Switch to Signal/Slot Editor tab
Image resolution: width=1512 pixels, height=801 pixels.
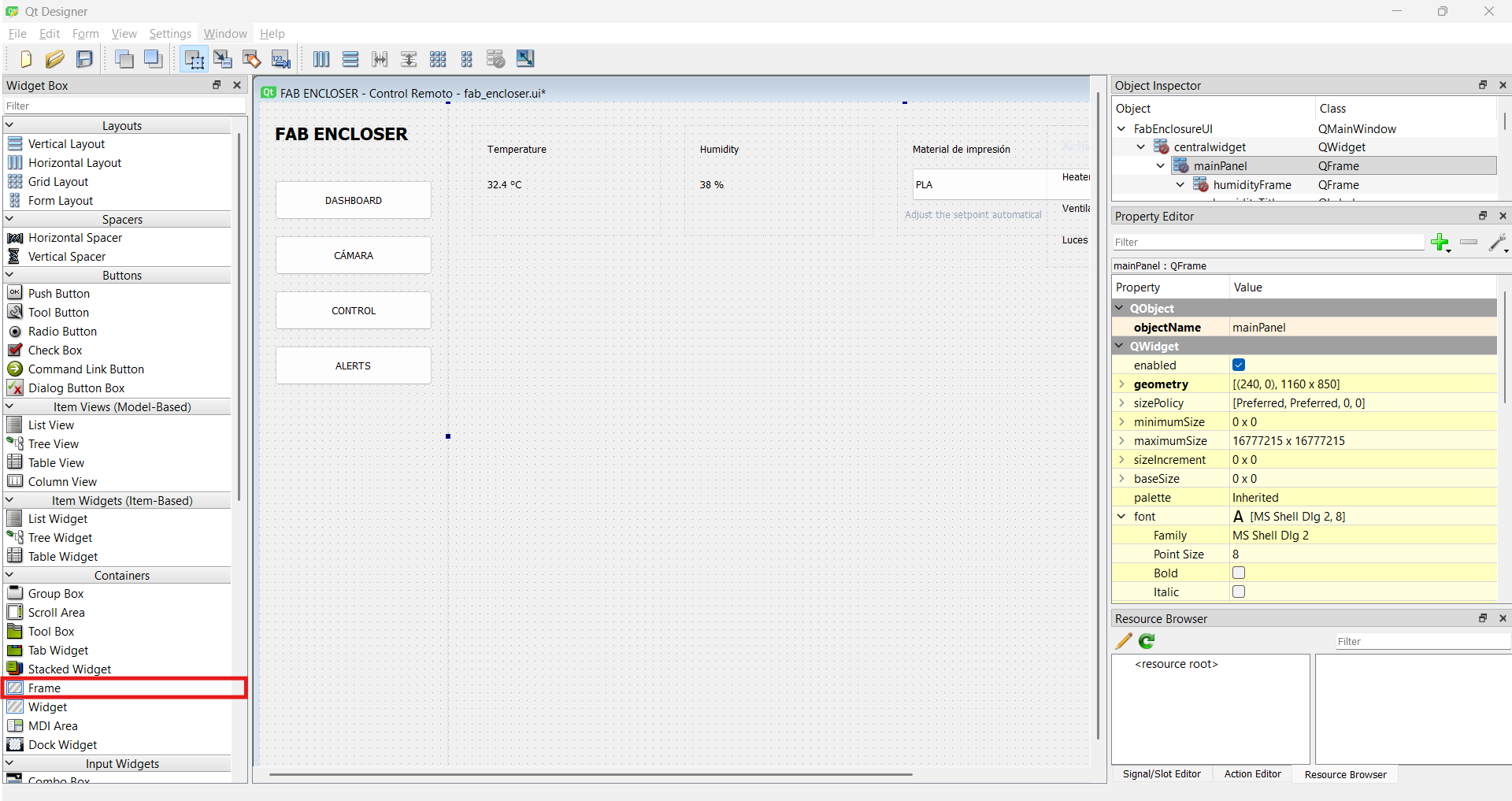coord(1162,774)
